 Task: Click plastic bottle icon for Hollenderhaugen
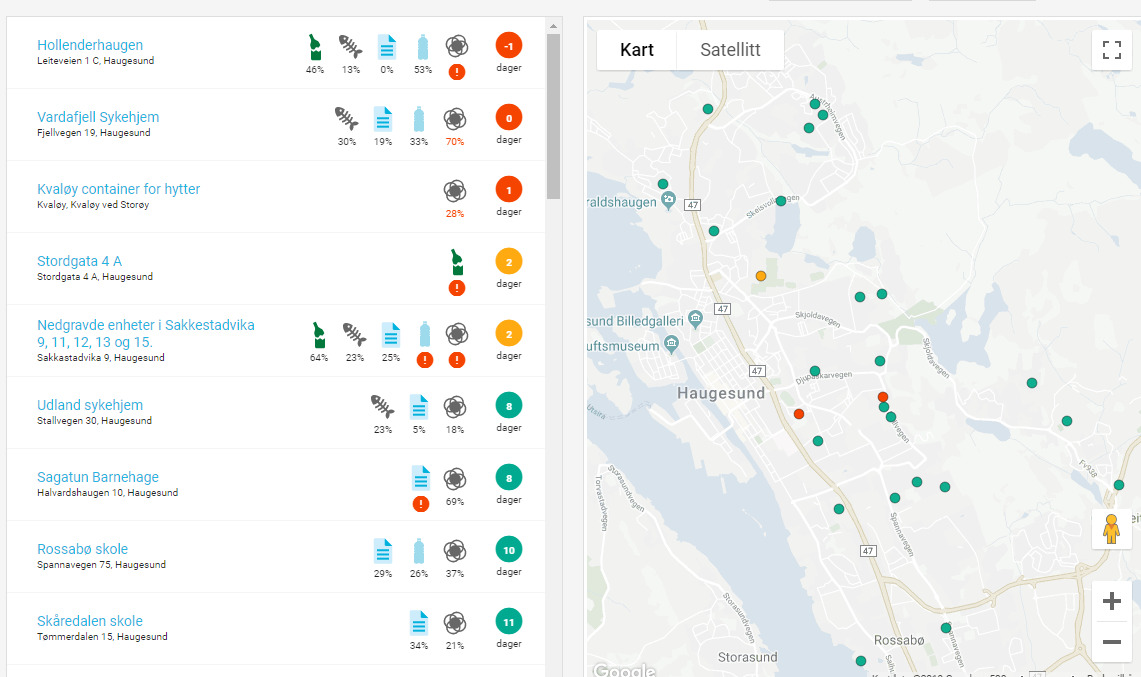coord(423,47)
